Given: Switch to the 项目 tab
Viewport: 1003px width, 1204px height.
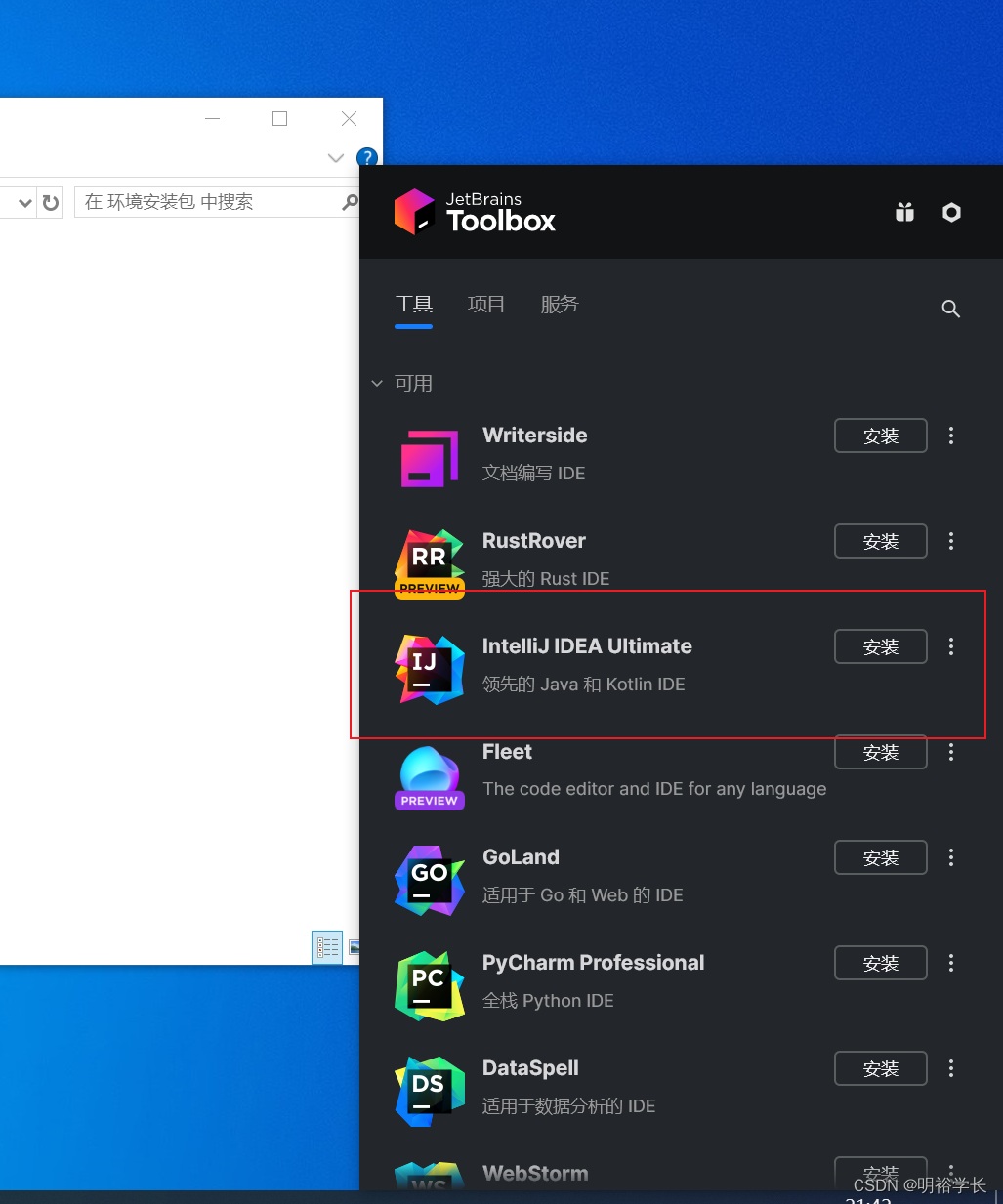Looking at the screenshot, I should pyautogui.click(x=486, y=305).
